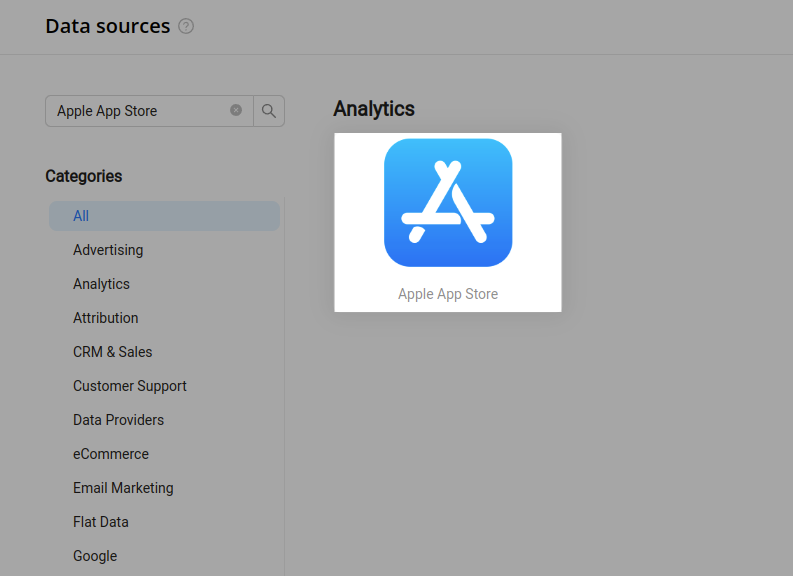Viewport: 793px width, 576px height.
Task: Choose the Flat Data category
Action: [x=101, y=521]
